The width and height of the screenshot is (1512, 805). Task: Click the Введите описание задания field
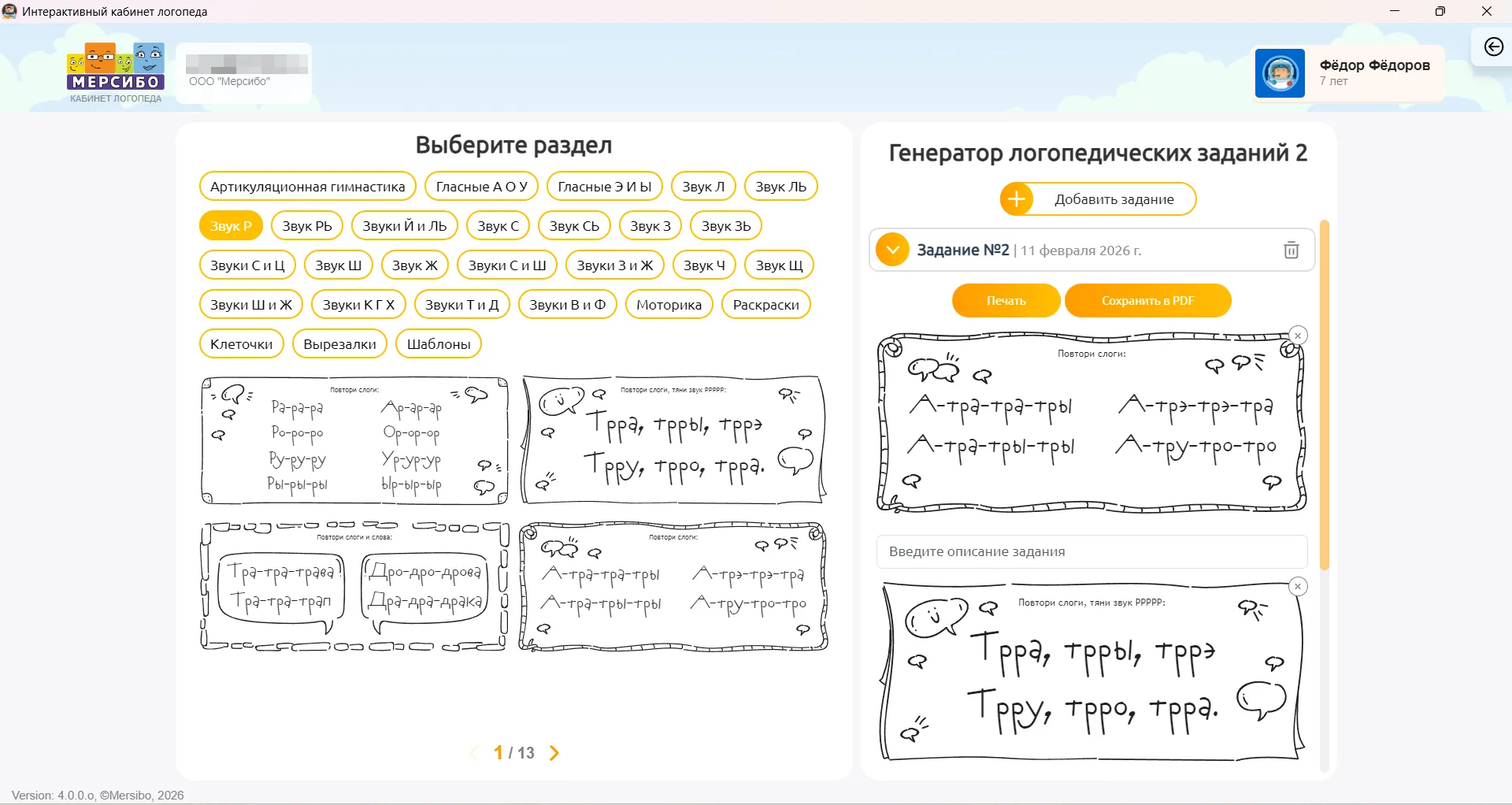click(1091, 551)
